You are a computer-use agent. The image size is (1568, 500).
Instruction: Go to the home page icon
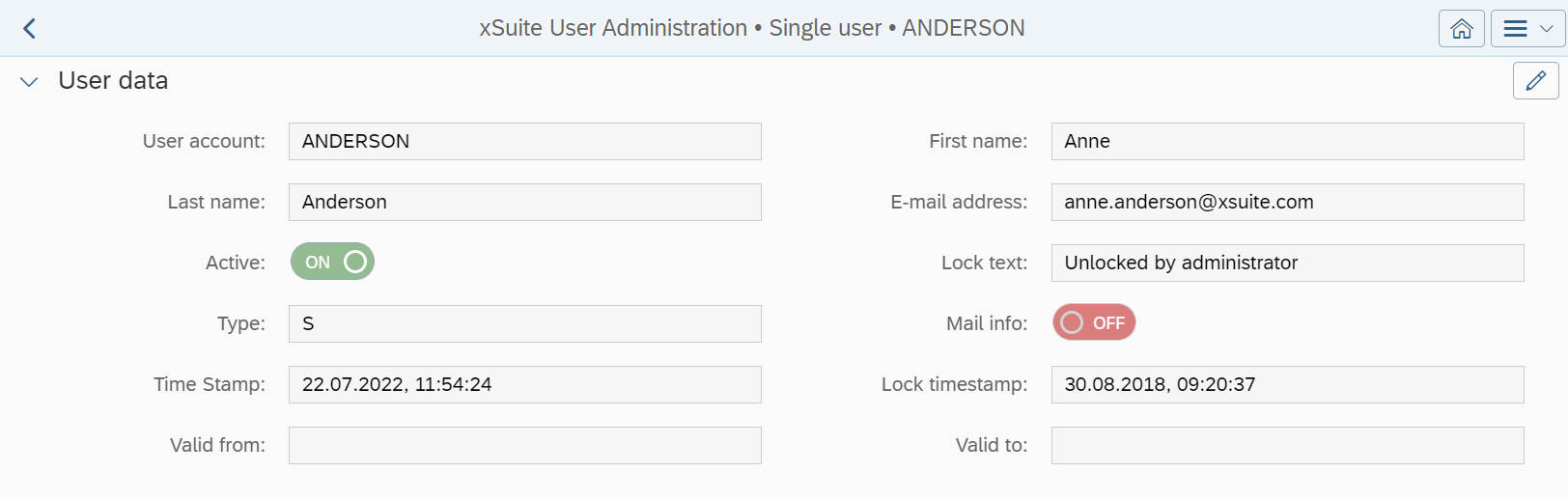[1461, 29]
